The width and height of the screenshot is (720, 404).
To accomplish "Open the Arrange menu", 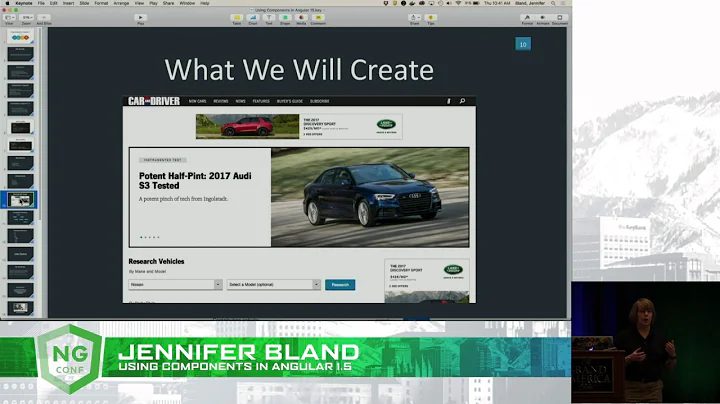I will pos(121,3).
